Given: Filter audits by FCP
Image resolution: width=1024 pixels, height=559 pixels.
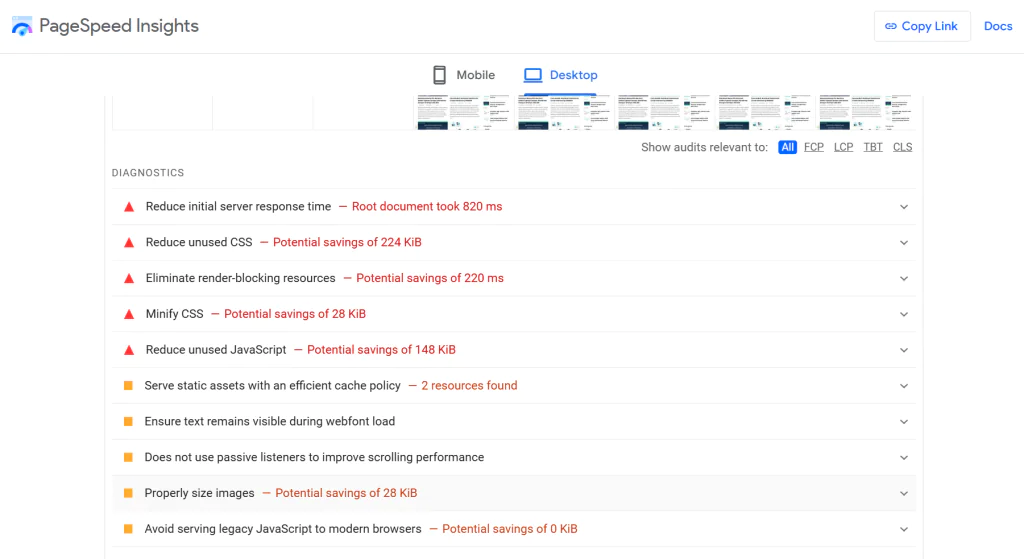Looking at the screenshot, I should [814, 148].
